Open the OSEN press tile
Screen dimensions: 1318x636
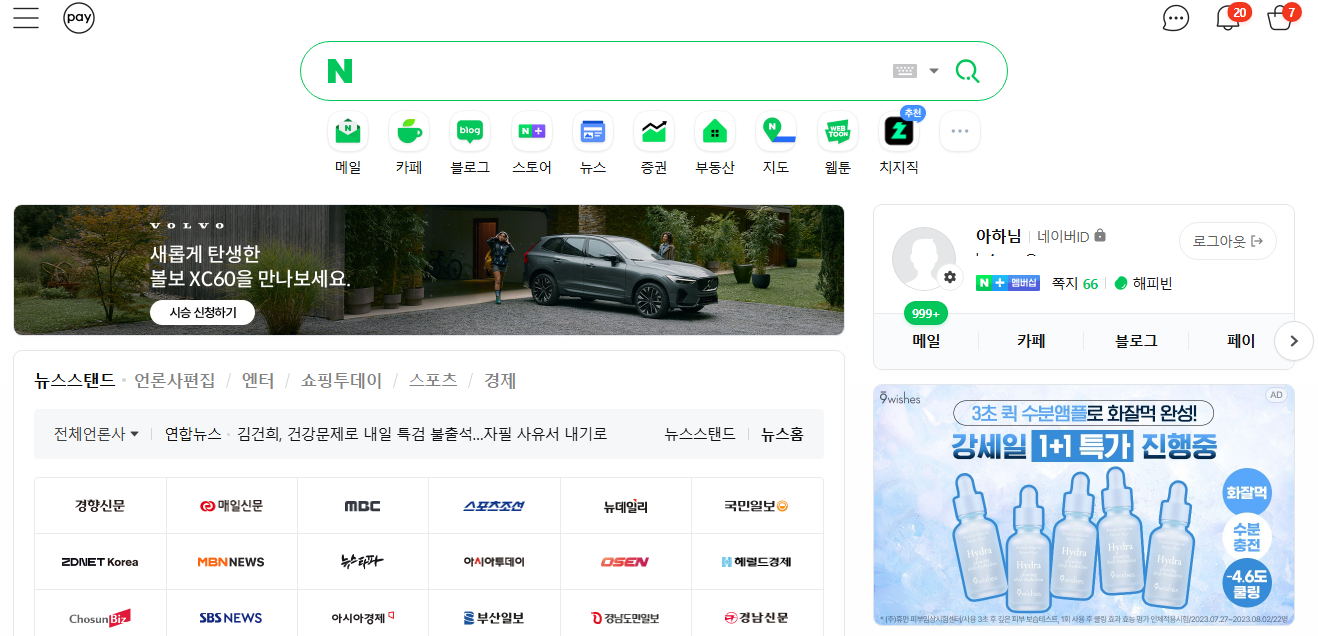click(626, 562)
